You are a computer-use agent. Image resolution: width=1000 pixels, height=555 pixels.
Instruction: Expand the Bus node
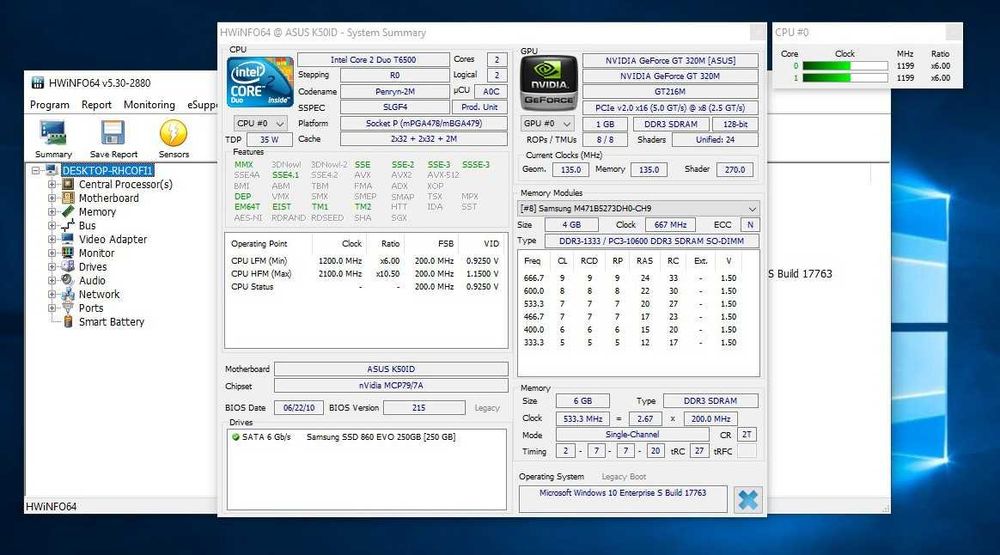coord(52,225)
